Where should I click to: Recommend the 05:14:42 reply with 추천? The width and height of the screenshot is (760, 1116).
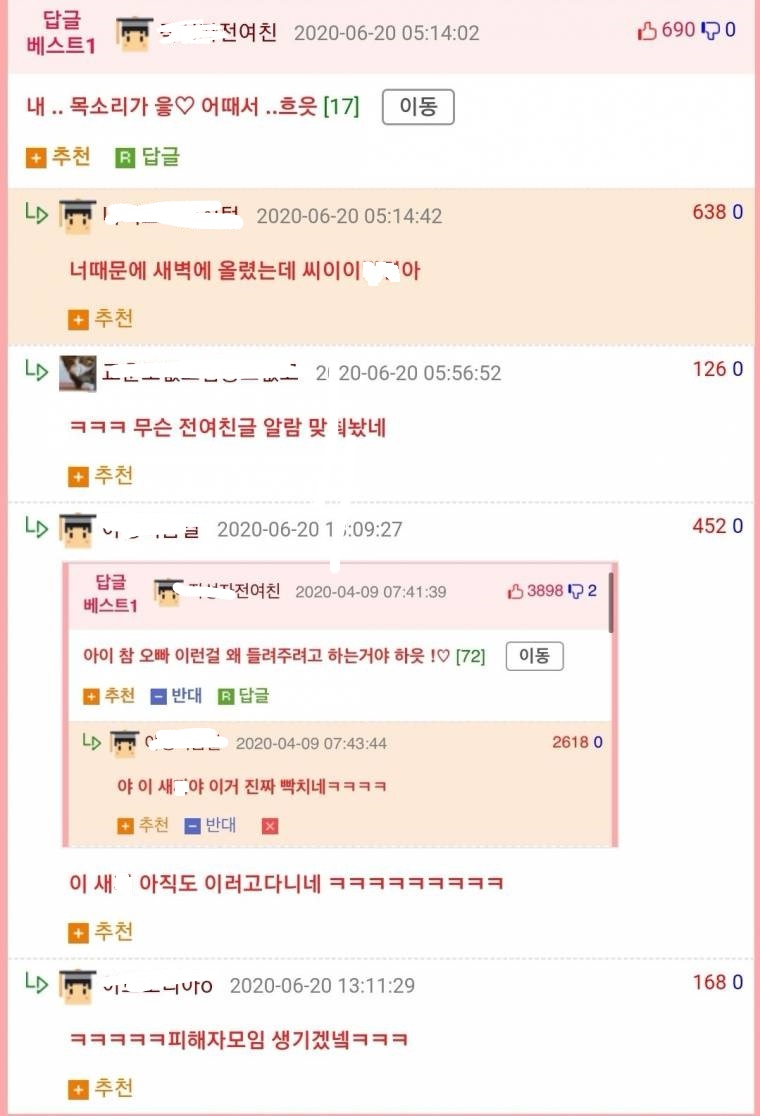click(100, 319)
